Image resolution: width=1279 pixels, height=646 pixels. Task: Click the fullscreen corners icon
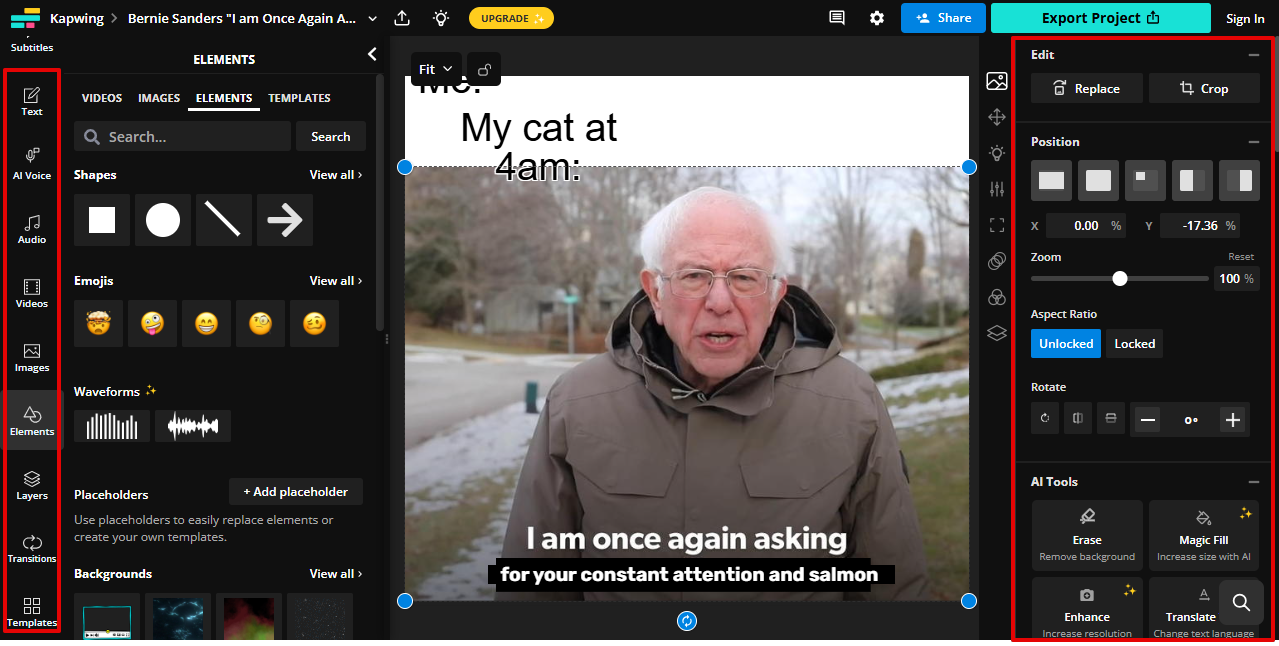(x=996, y=225)
